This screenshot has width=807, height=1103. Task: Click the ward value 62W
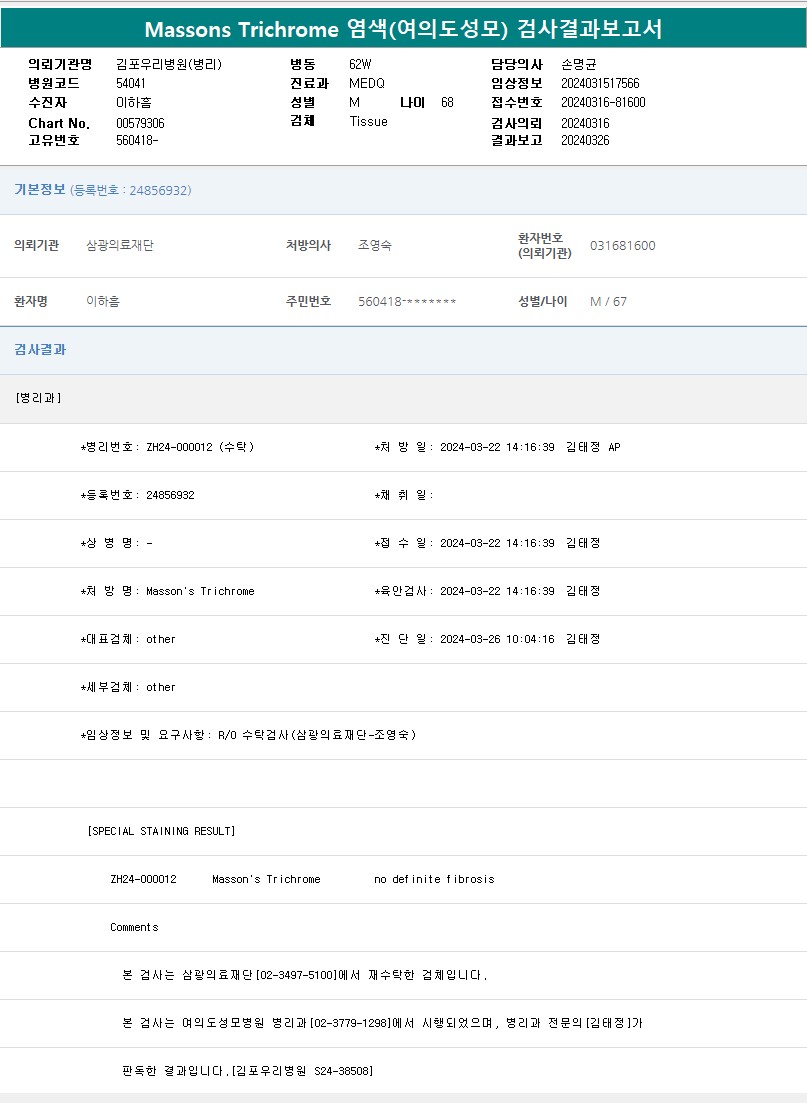point(360,64)
